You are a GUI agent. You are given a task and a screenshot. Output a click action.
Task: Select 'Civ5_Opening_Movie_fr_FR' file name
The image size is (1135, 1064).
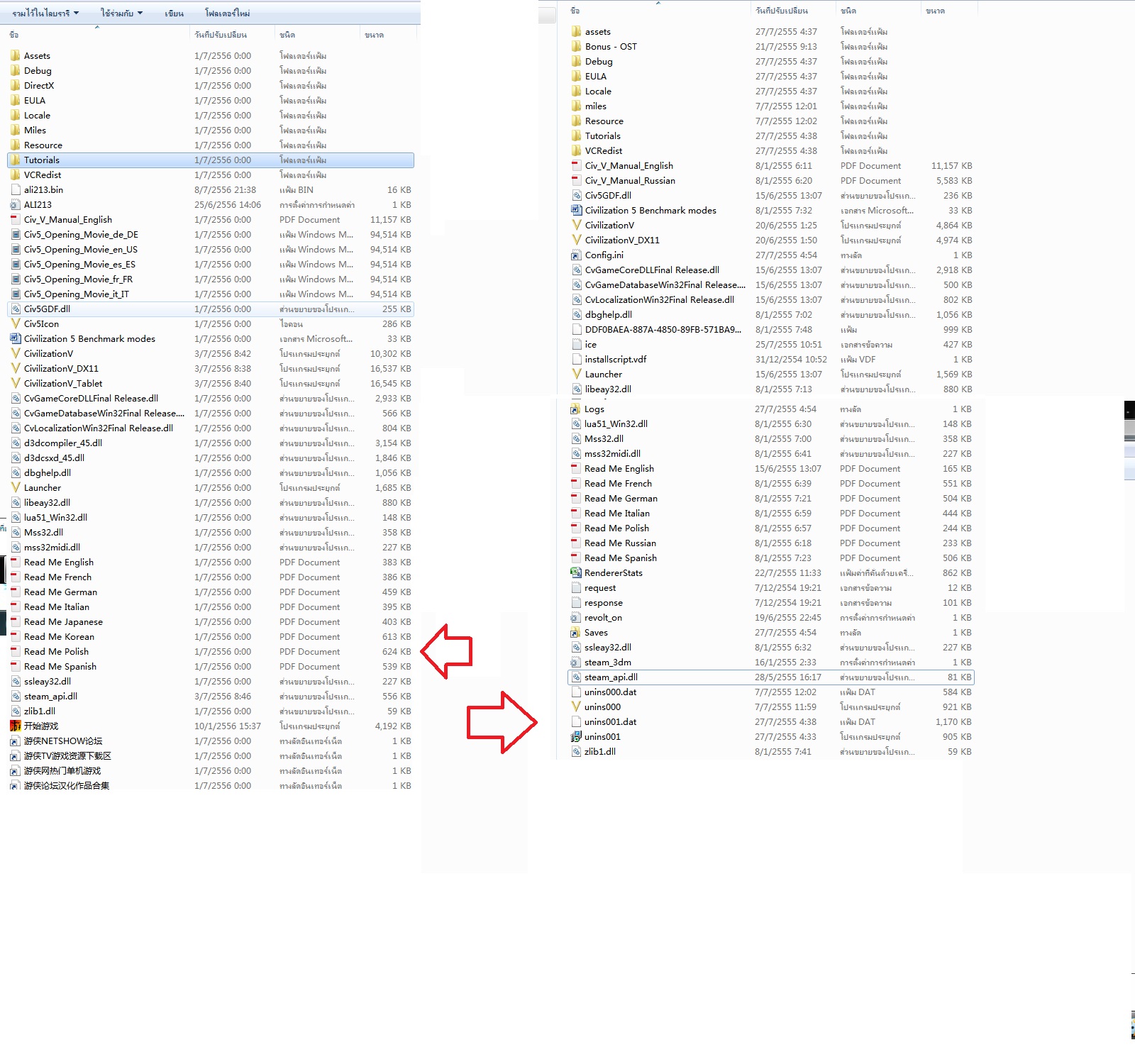(78, 279)
